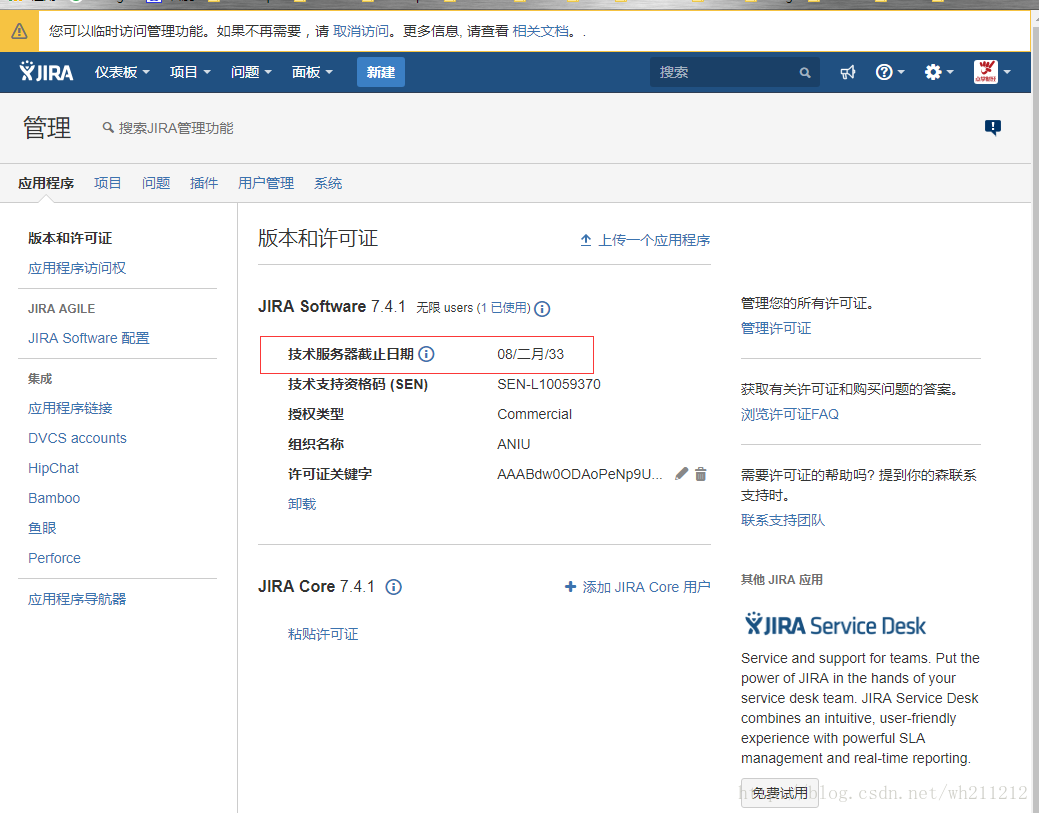The image size is (1039, 813).
Task: Click info icon next to JIRA Core 7.4.1
Action: 394,587
